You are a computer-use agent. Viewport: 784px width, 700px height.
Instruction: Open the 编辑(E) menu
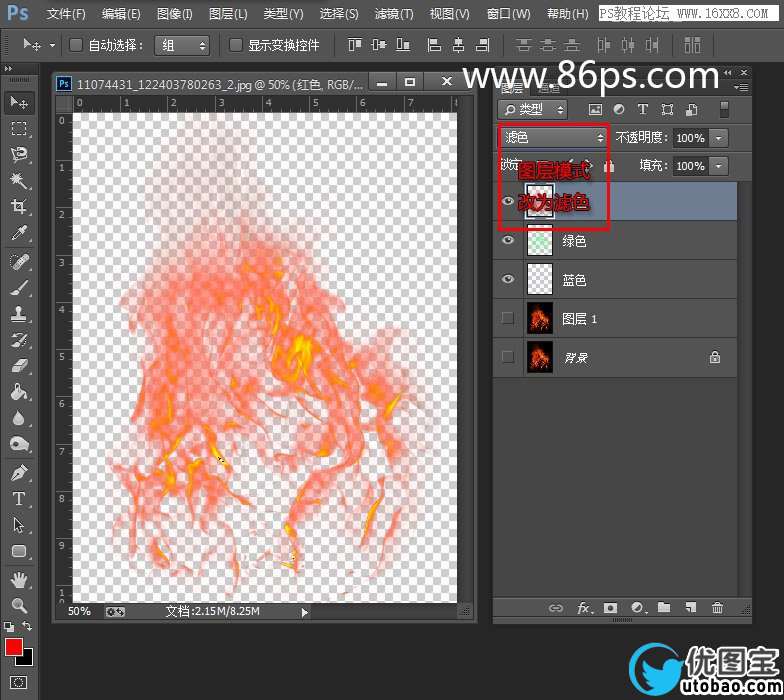click(121, 14)
